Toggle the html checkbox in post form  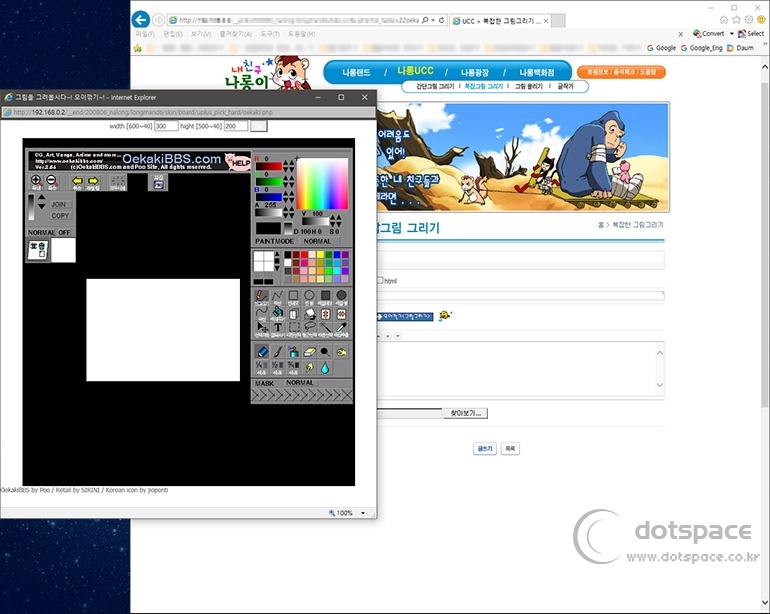(x=380, y=280)
